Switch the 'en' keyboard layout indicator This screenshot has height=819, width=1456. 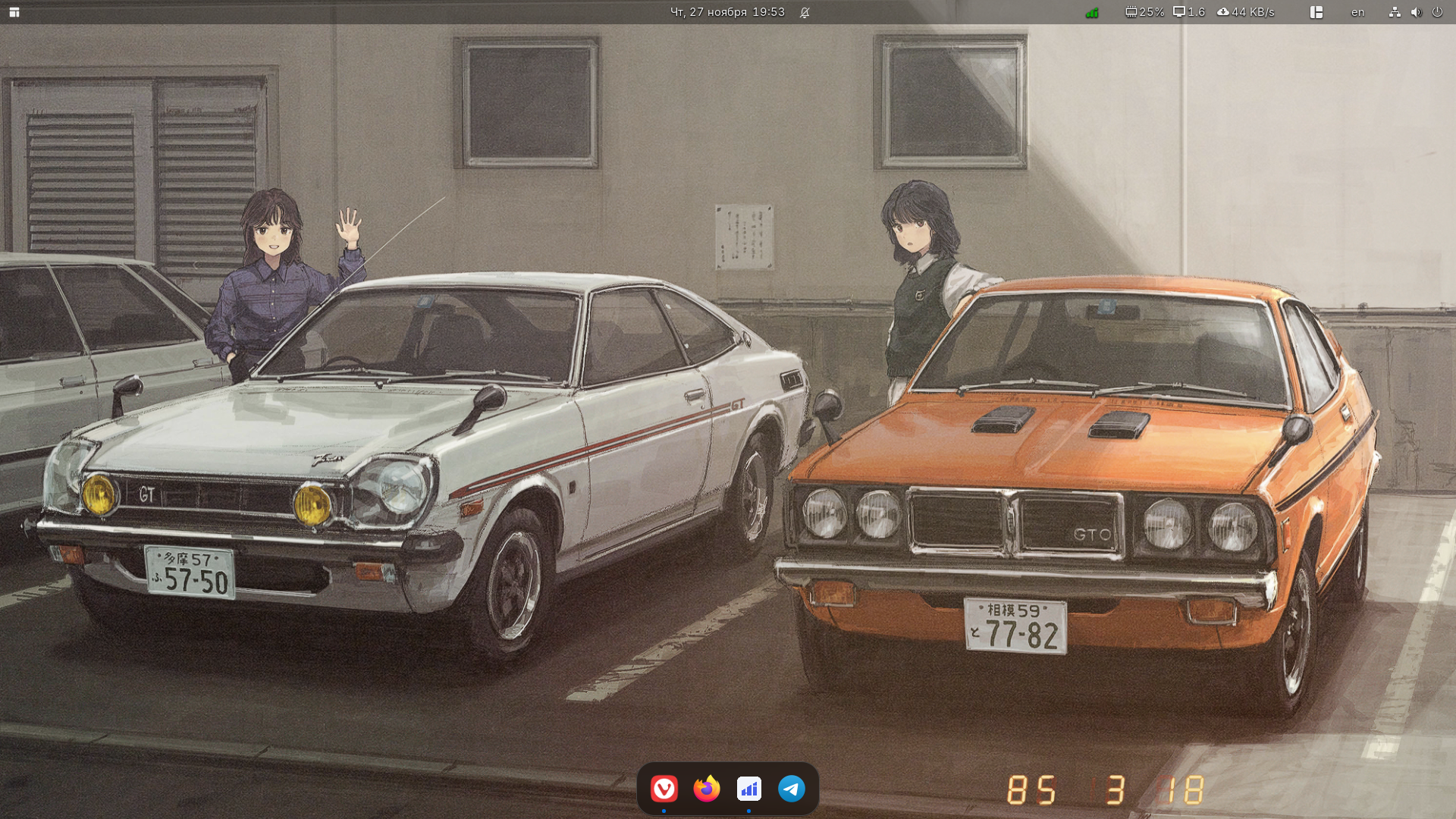tap(1357, 12)
